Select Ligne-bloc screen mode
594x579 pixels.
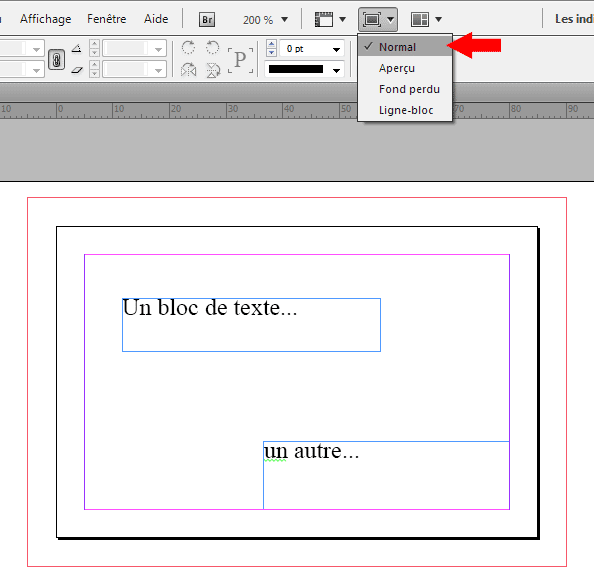coord(405,110)
